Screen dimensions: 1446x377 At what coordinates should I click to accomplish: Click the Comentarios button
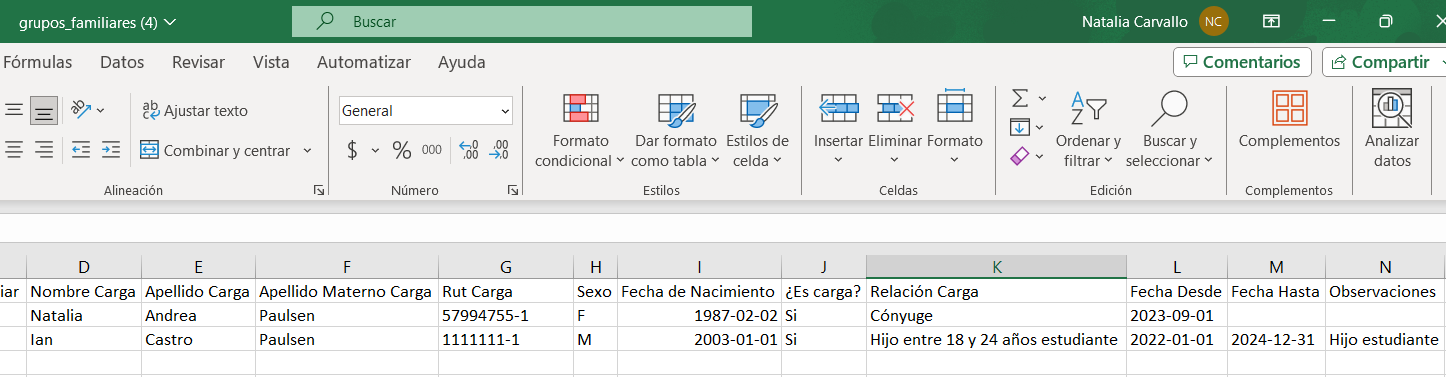(1242, 62)
